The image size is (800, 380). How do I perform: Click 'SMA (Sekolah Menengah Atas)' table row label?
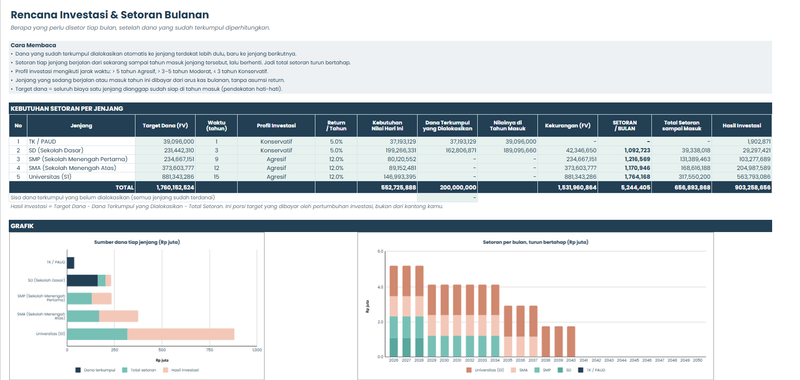pos(73,168)
